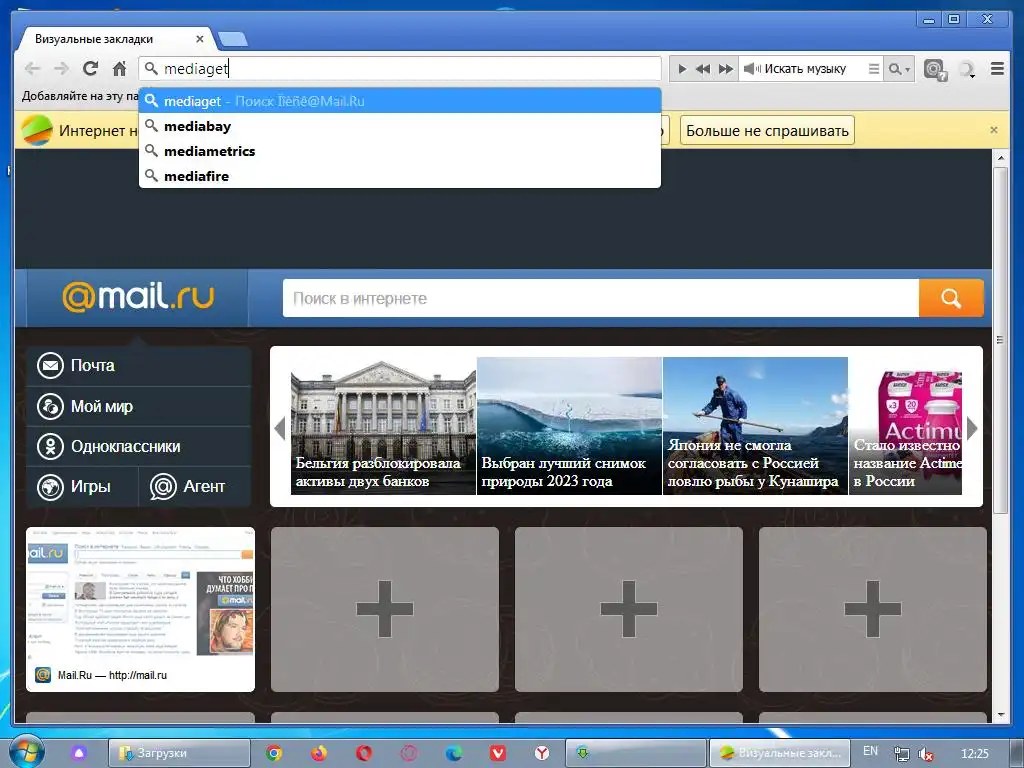
Task: Click the Агент @ icon
Action: point(163,487)
